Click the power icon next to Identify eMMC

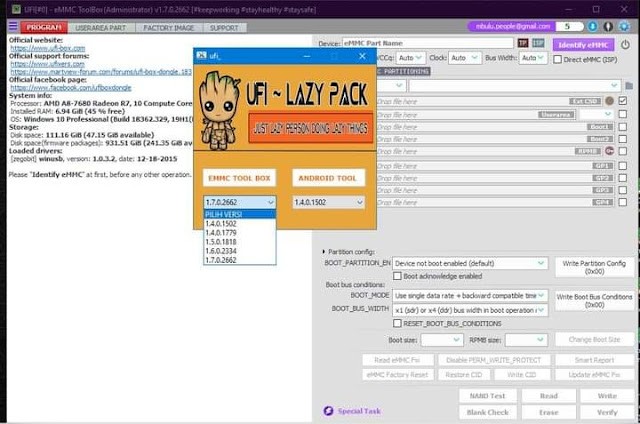pos(625,44)
